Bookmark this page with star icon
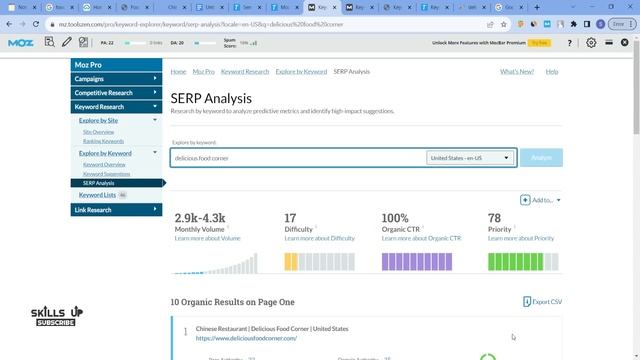 504,24
